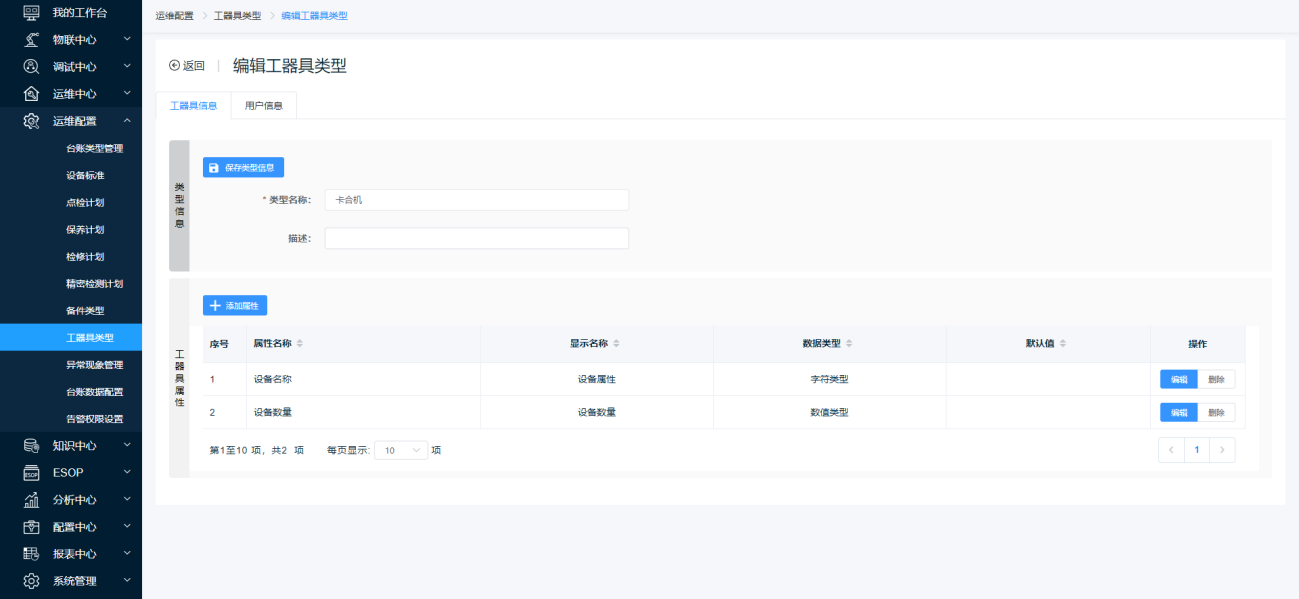
Task: Sort table by 默认值 column
Action: [x=1062, y=343]
